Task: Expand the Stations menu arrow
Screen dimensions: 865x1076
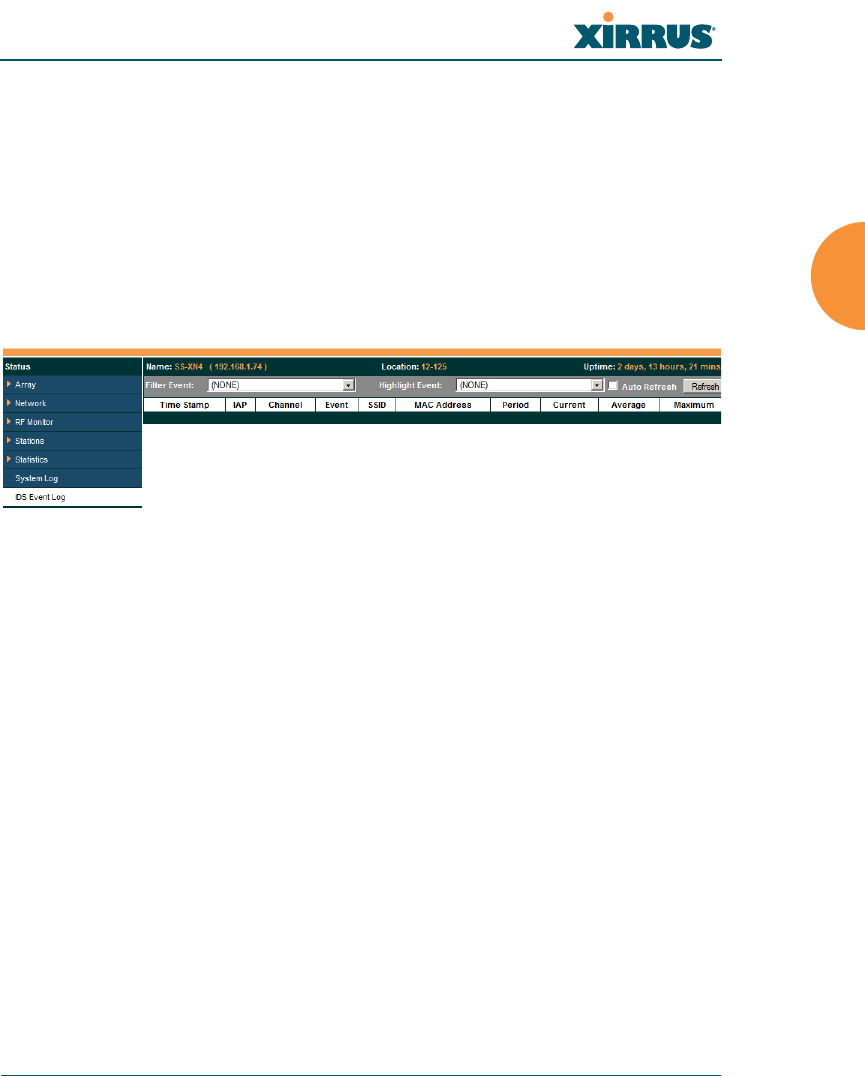Action: (x=9, y=441)
